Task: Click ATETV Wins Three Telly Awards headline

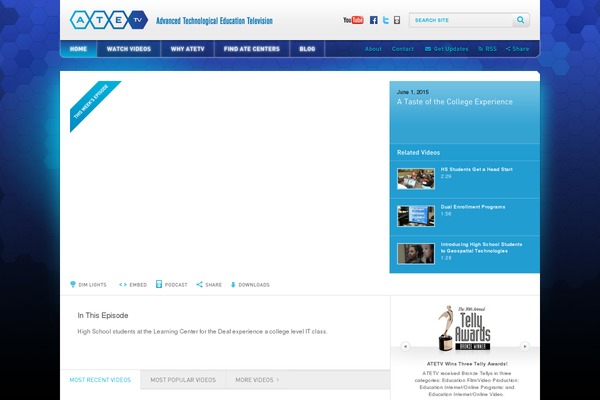Action: pos(467,364)
